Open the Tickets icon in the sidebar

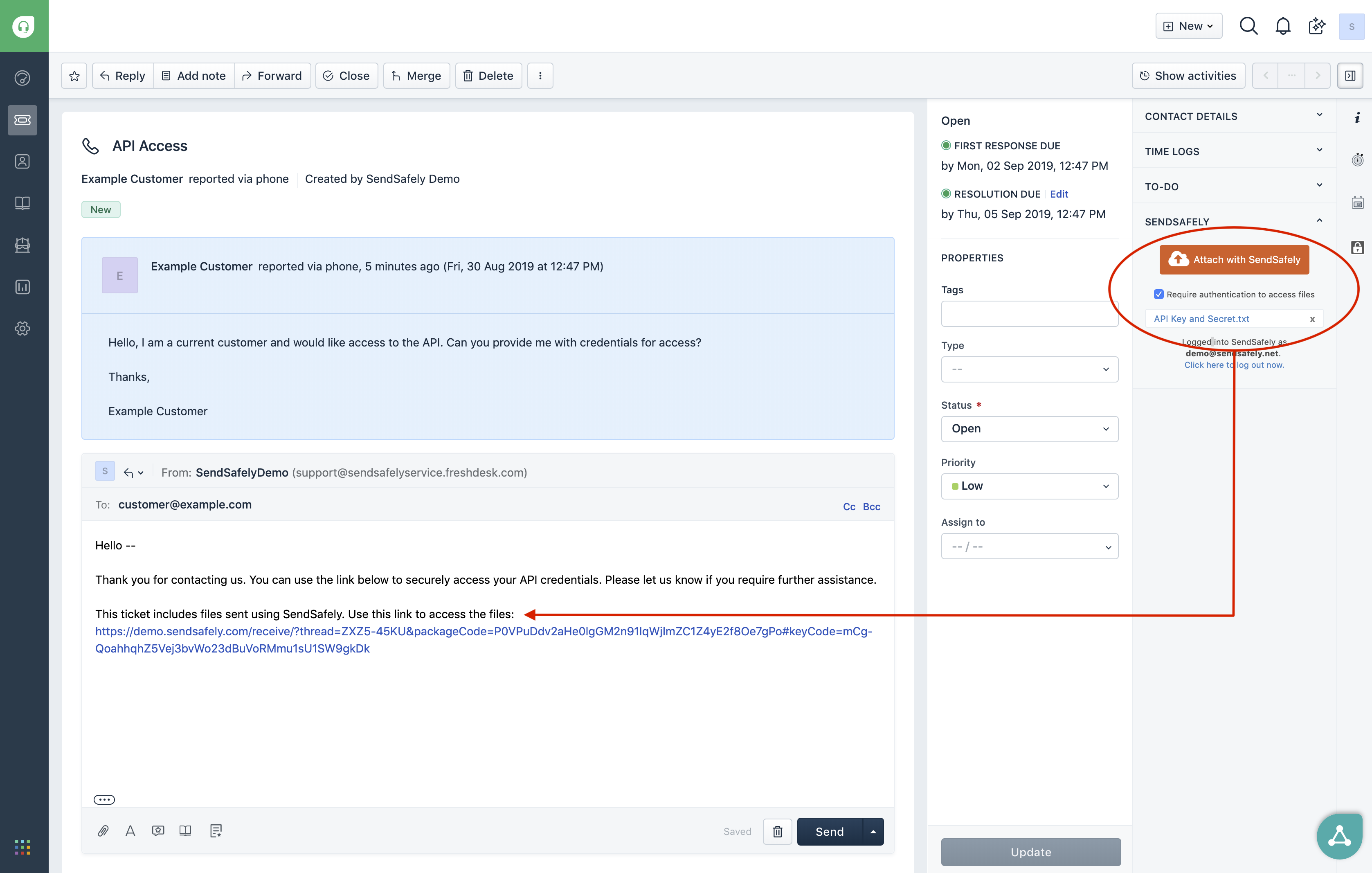pyautogui.click(x=23, y=120)
